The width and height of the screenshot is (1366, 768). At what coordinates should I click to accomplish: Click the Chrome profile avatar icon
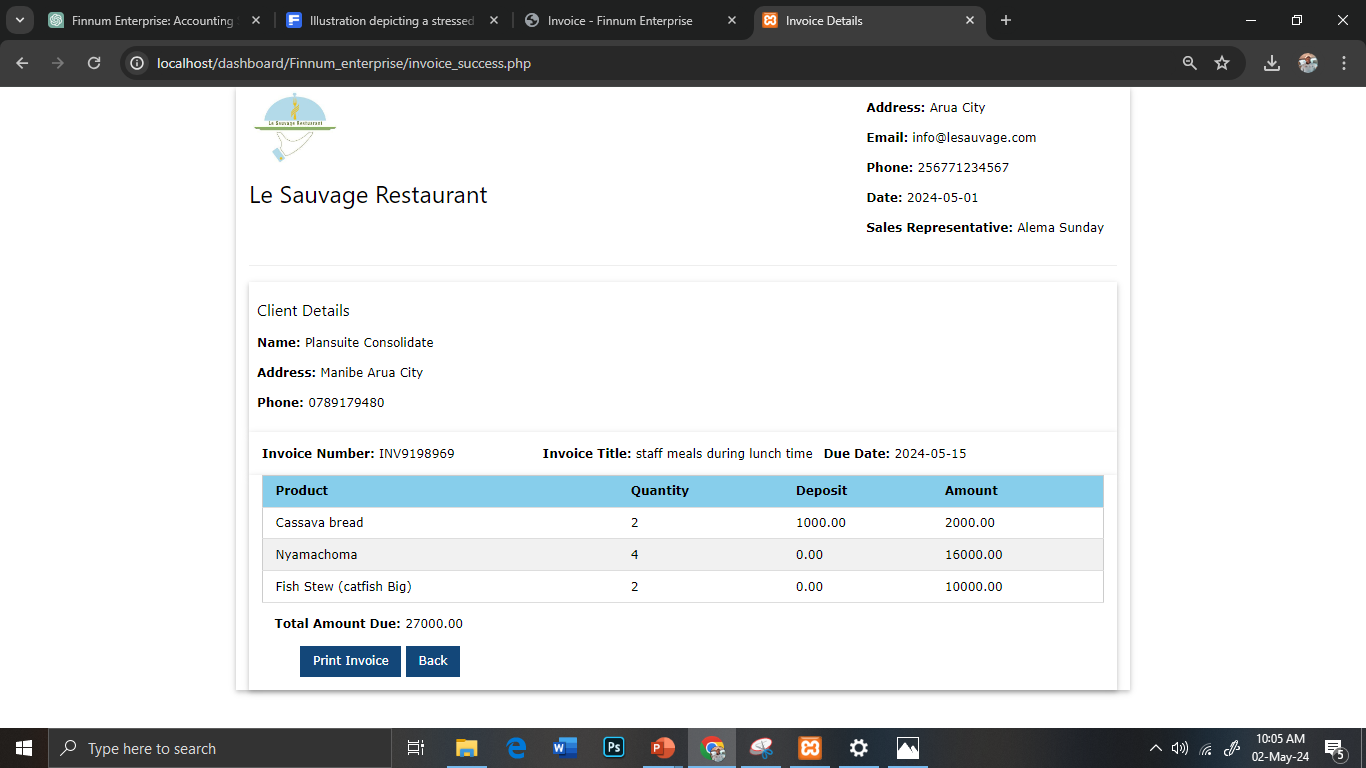(1308, 63)
